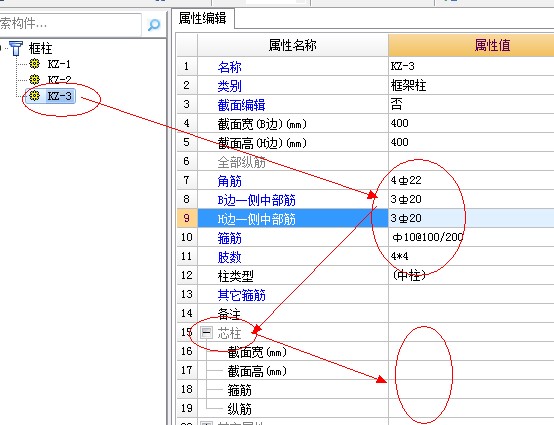Click the 肢数 property name

[x=230, y=257]
